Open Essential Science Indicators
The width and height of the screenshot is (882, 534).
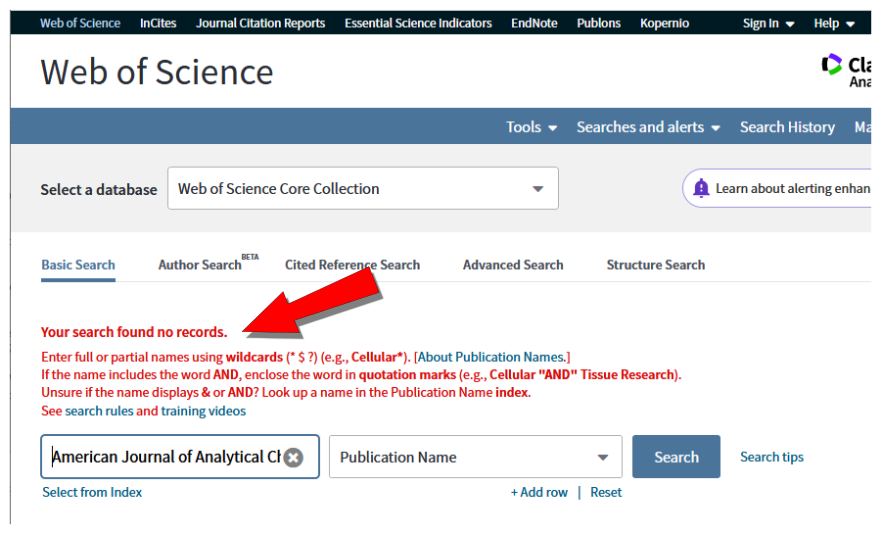[418, 24]
